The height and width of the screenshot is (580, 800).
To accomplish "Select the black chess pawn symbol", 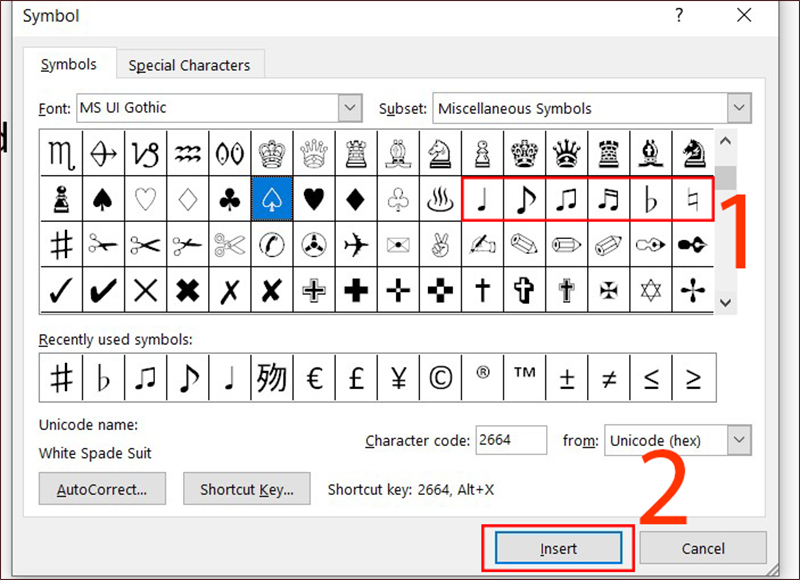I will [x=61, y=199].
